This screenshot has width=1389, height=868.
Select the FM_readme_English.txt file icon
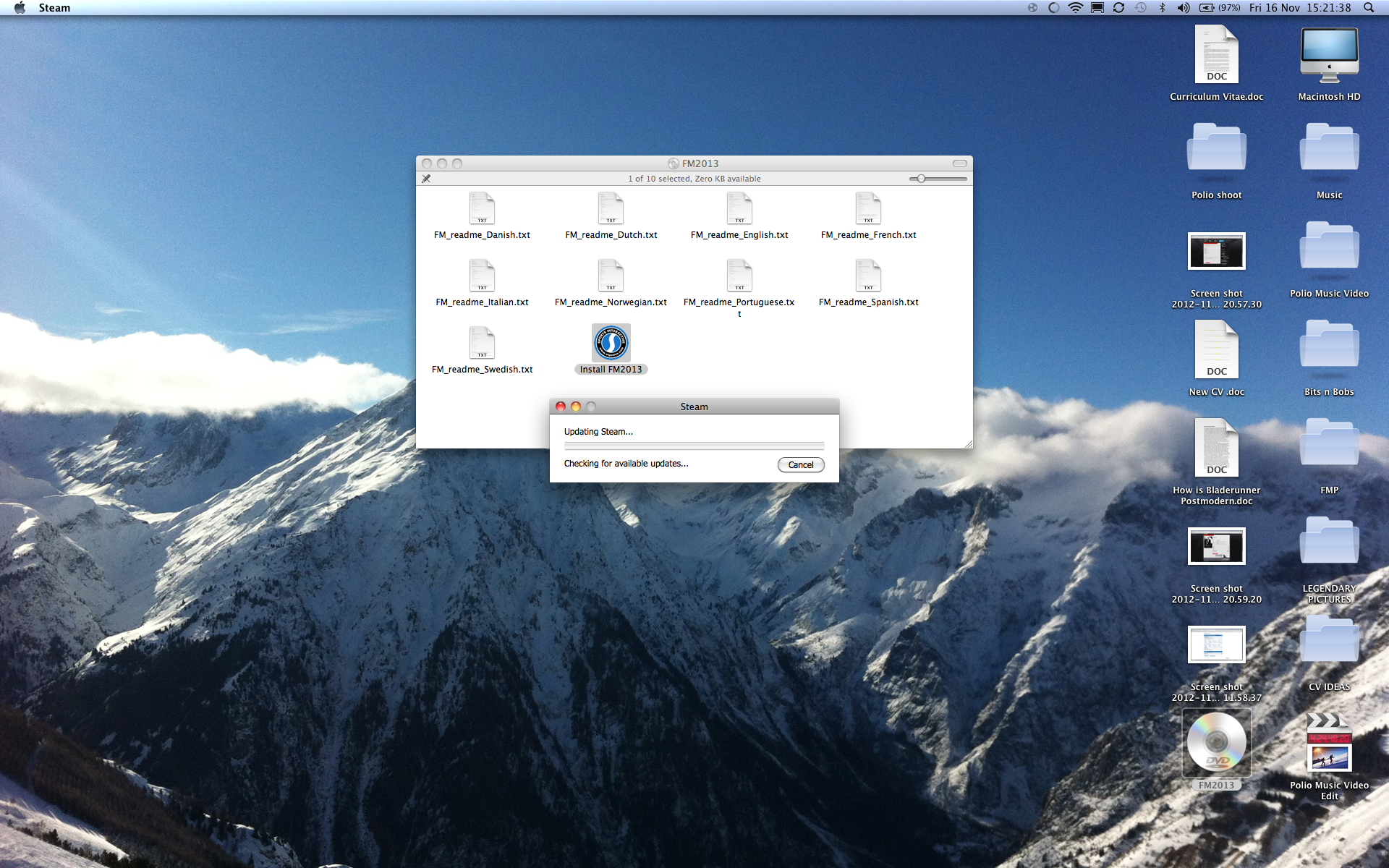tap(739, 208)
